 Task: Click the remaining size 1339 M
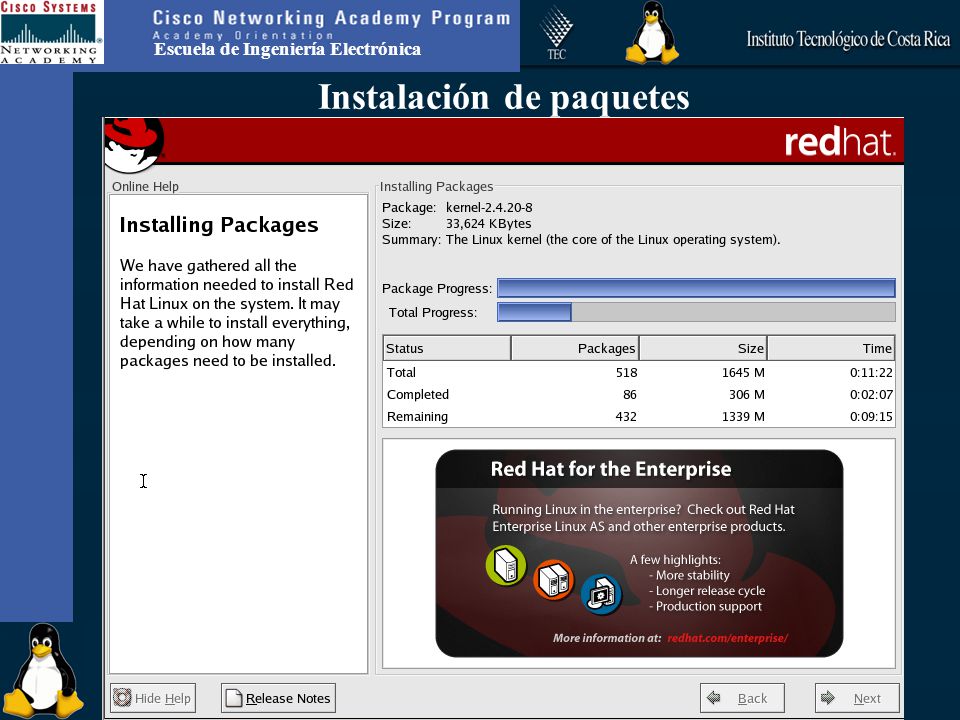pos(743,417)
